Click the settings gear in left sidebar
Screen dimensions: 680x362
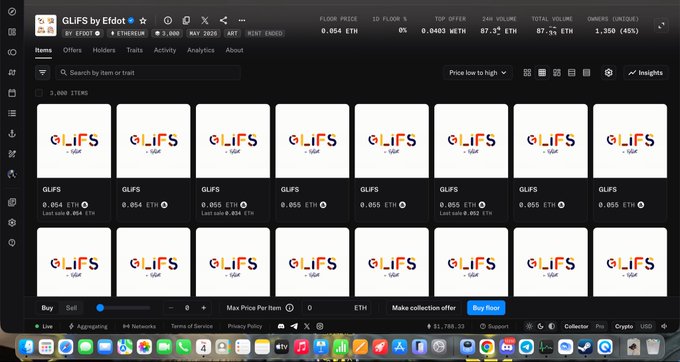click(12, 222)
